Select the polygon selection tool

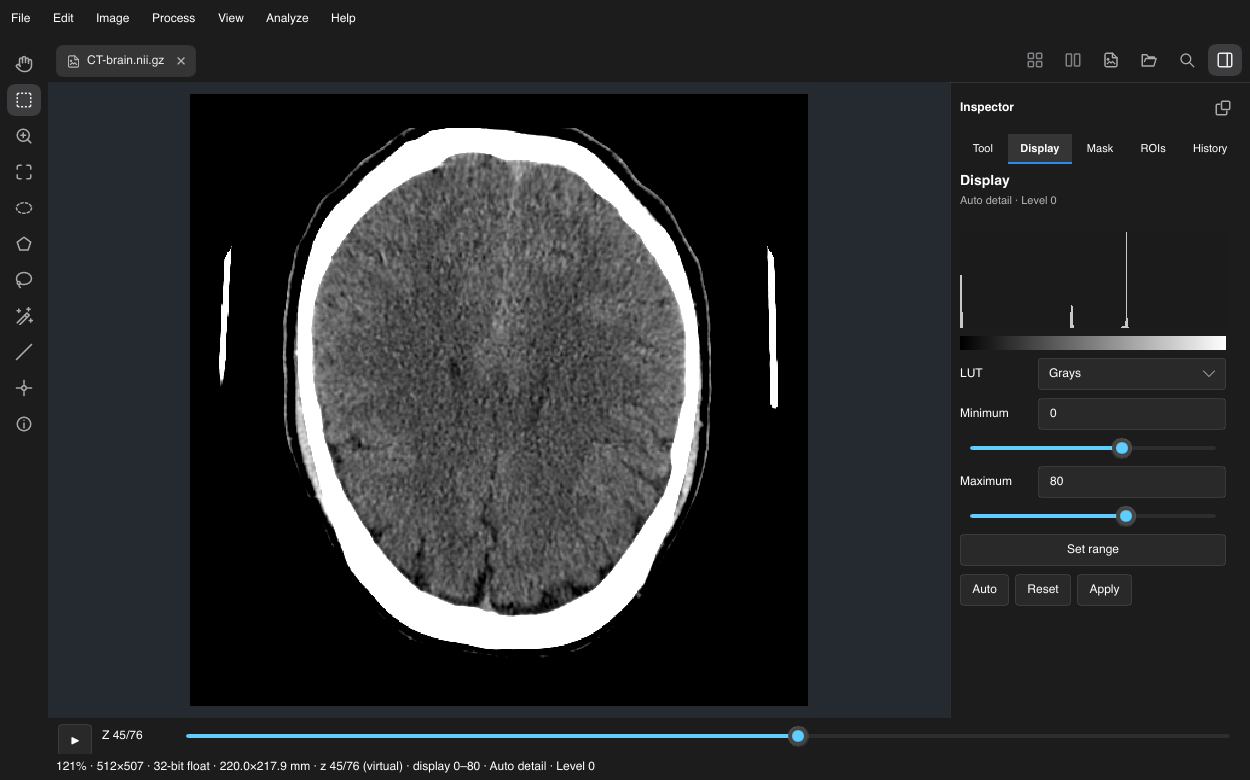[24, 244]
